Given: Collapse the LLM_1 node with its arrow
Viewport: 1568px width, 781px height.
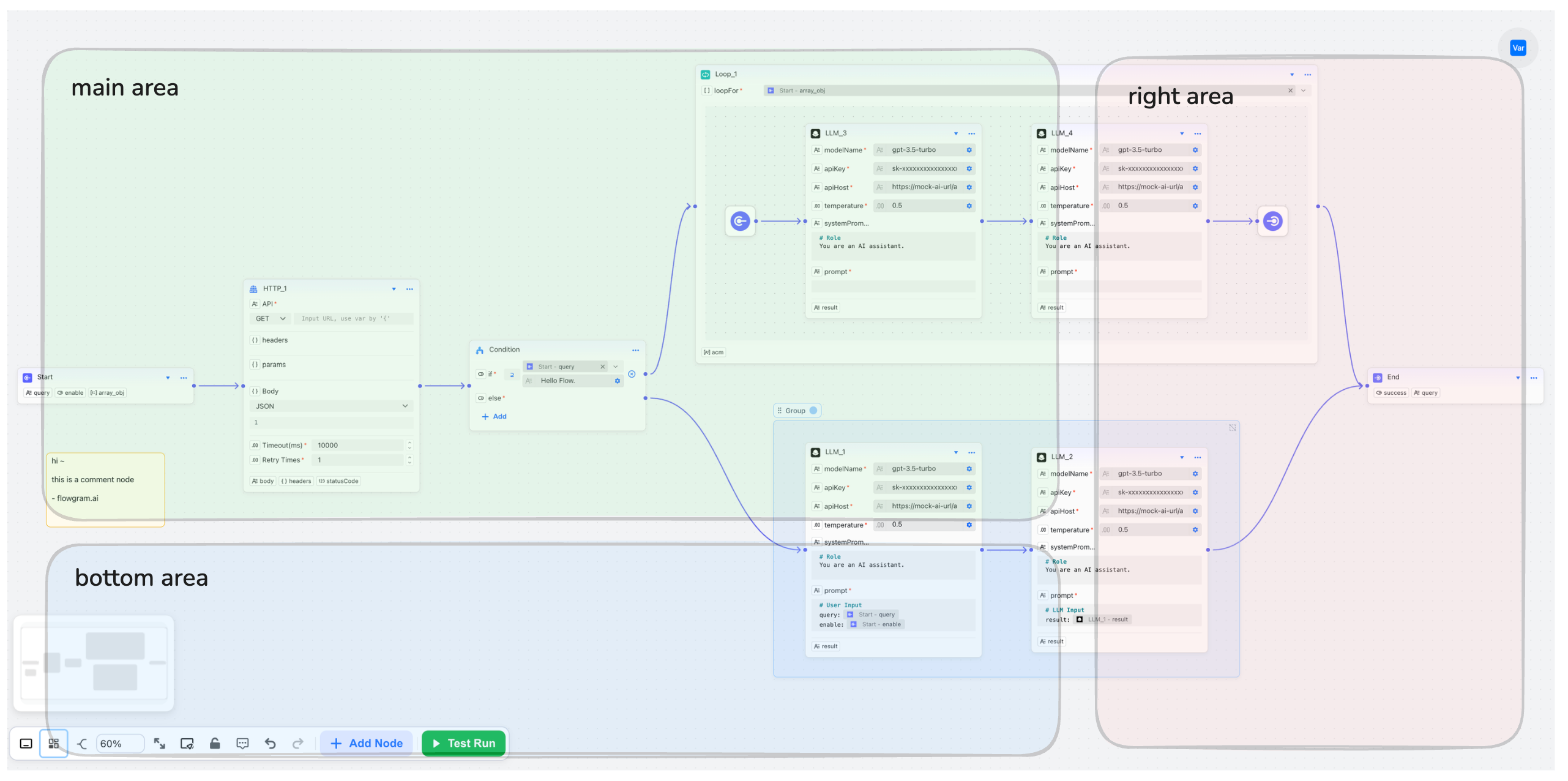Looking at the screenshot, I should pyautogui.click(x=956, y=452).
